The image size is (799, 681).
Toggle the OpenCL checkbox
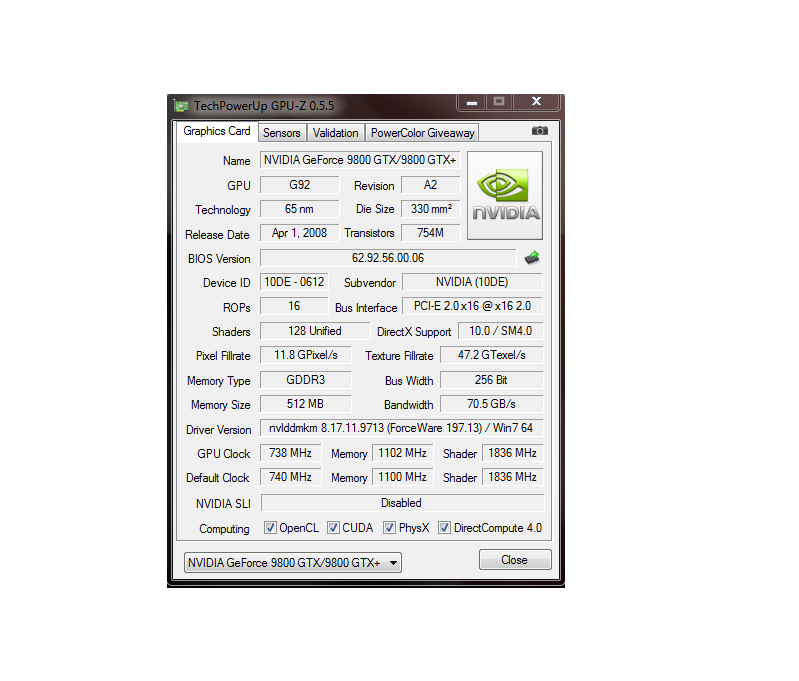tap(270, 528)
